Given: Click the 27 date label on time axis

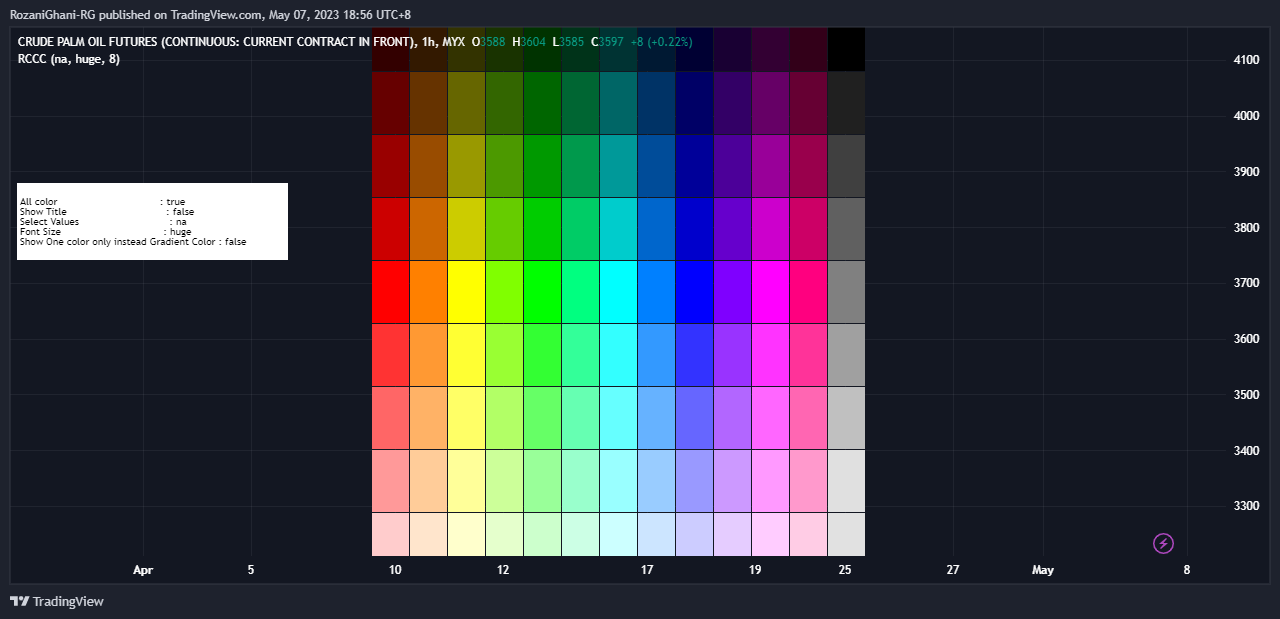Looking at the screenshot, I should point(953,570).
